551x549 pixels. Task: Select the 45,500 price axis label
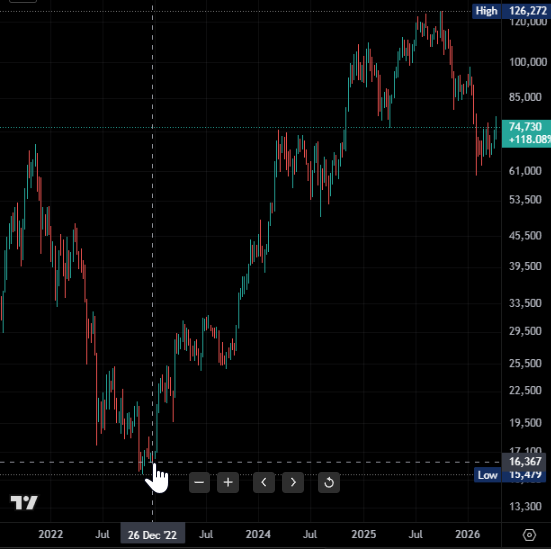pos(525,235)
